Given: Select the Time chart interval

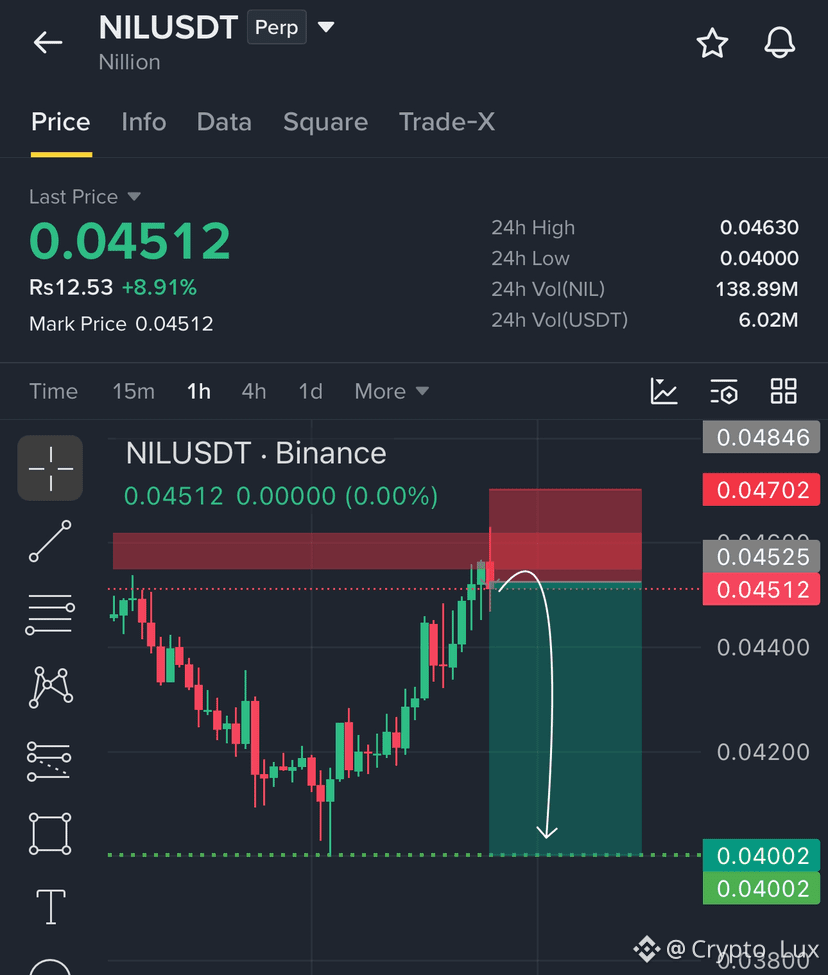Looking at the screenshot, I should (x=53, y=391).
